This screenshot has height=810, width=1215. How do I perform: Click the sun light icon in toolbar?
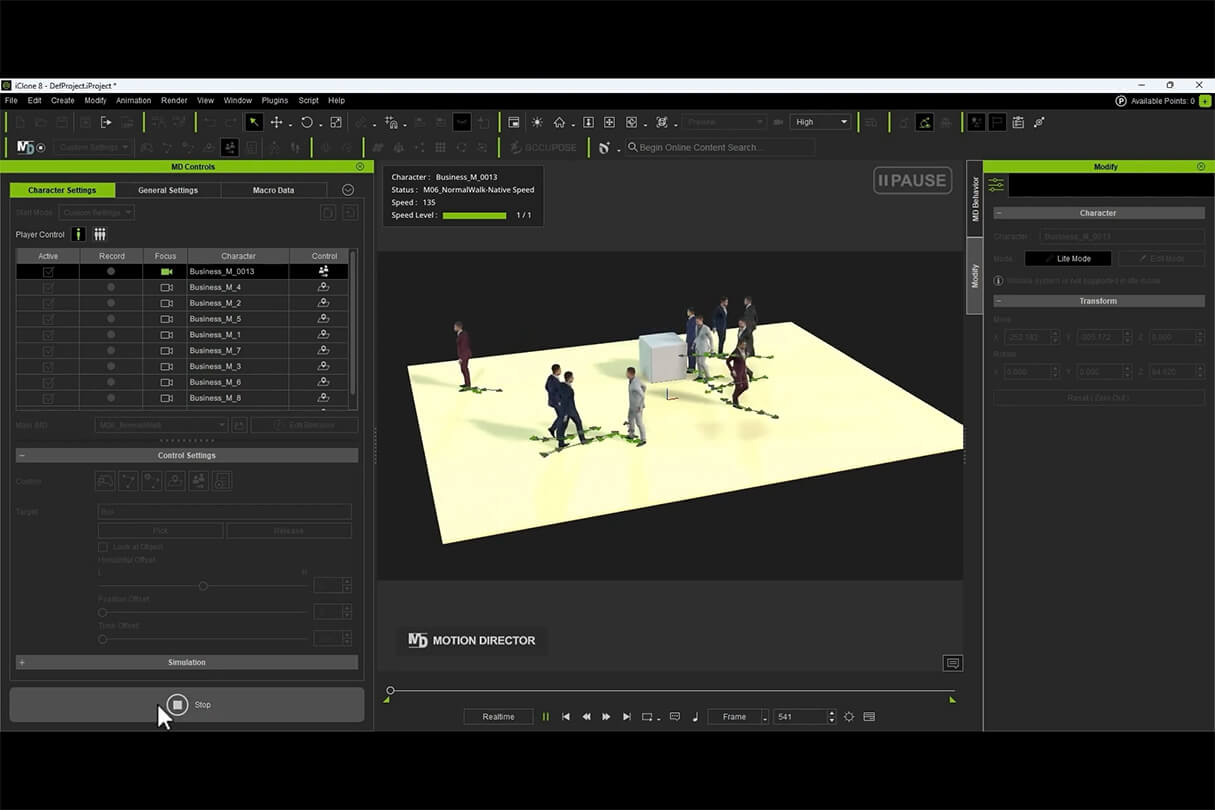point(537,122)
